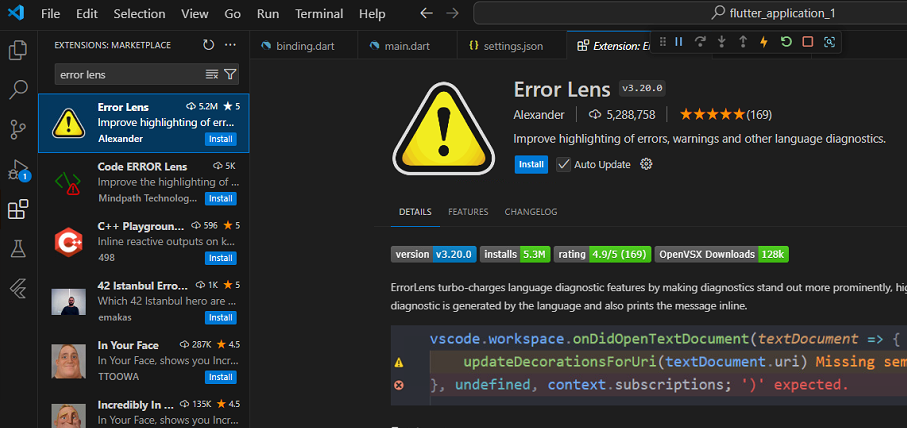The height and width of the screenshot is (428, 907).
Task: Open the Selection menu
Action: coord(139,13)
